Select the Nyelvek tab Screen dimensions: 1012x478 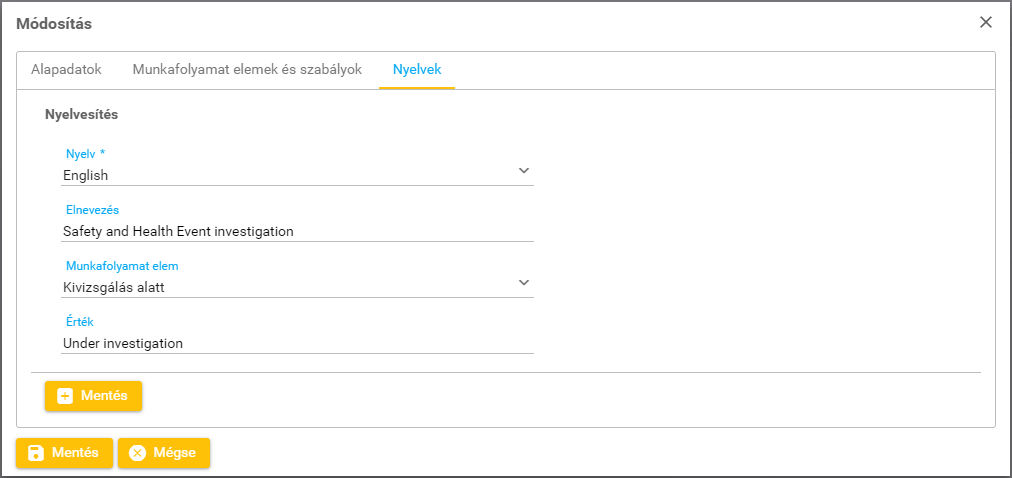point(417,70)
